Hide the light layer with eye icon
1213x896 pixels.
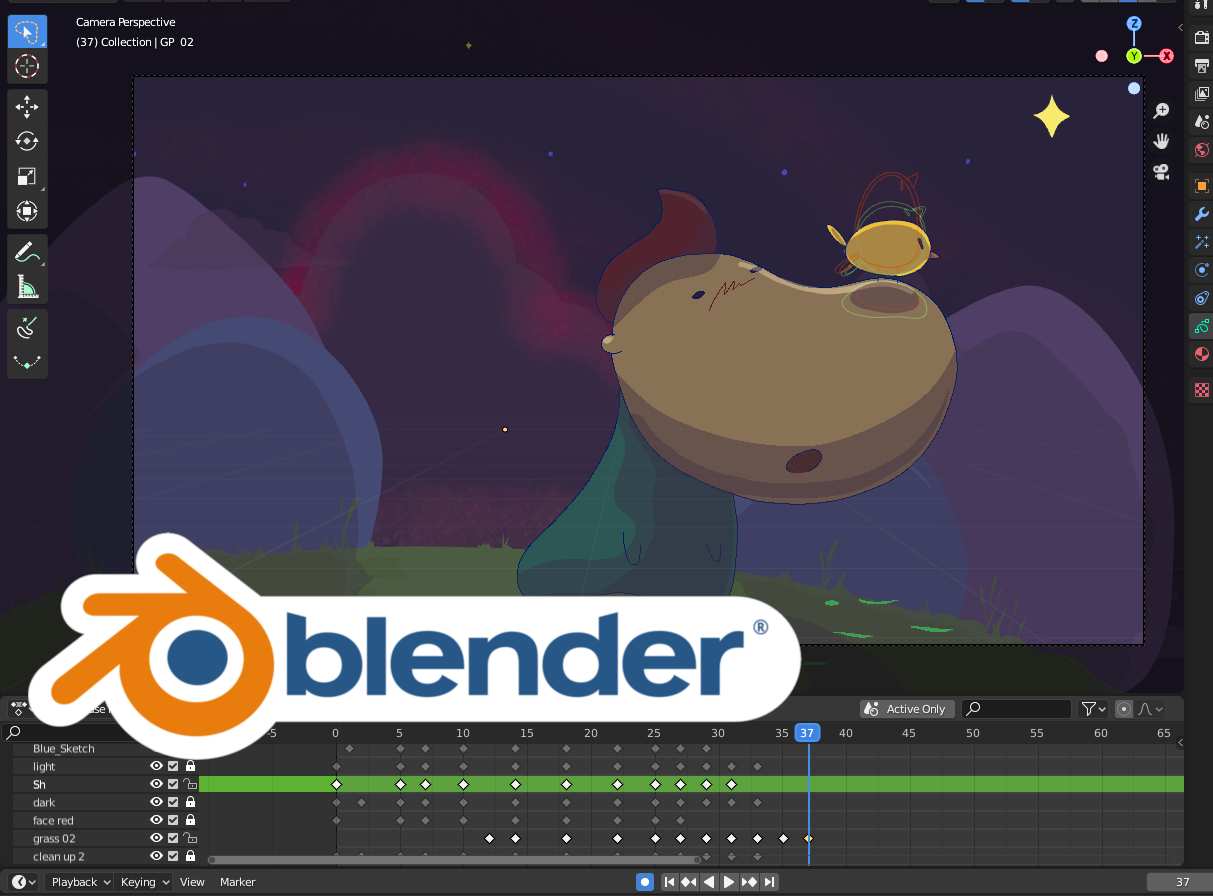(156, 766)
